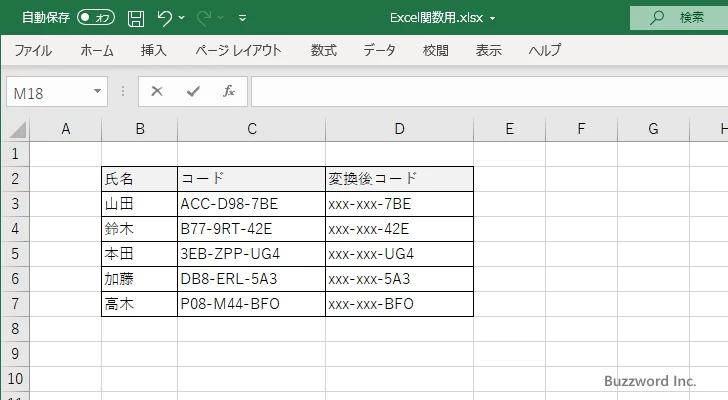Select row 5 header
Screen dimensions: 728x400
(x=15, y=254)
